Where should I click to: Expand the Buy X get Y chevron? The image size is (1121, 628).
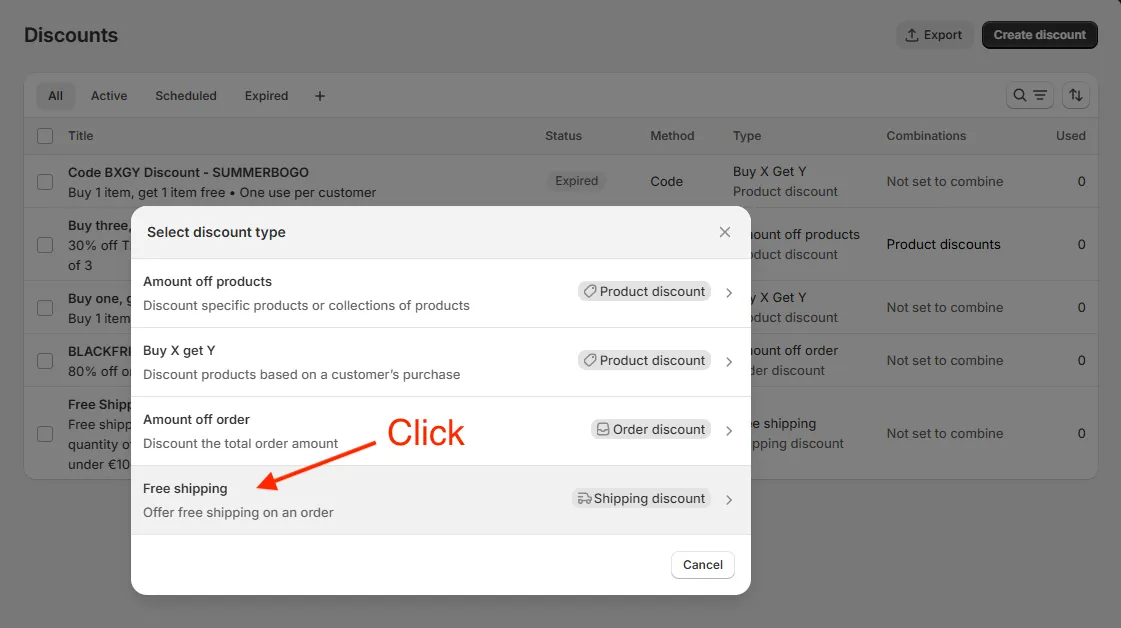point(729,361)
